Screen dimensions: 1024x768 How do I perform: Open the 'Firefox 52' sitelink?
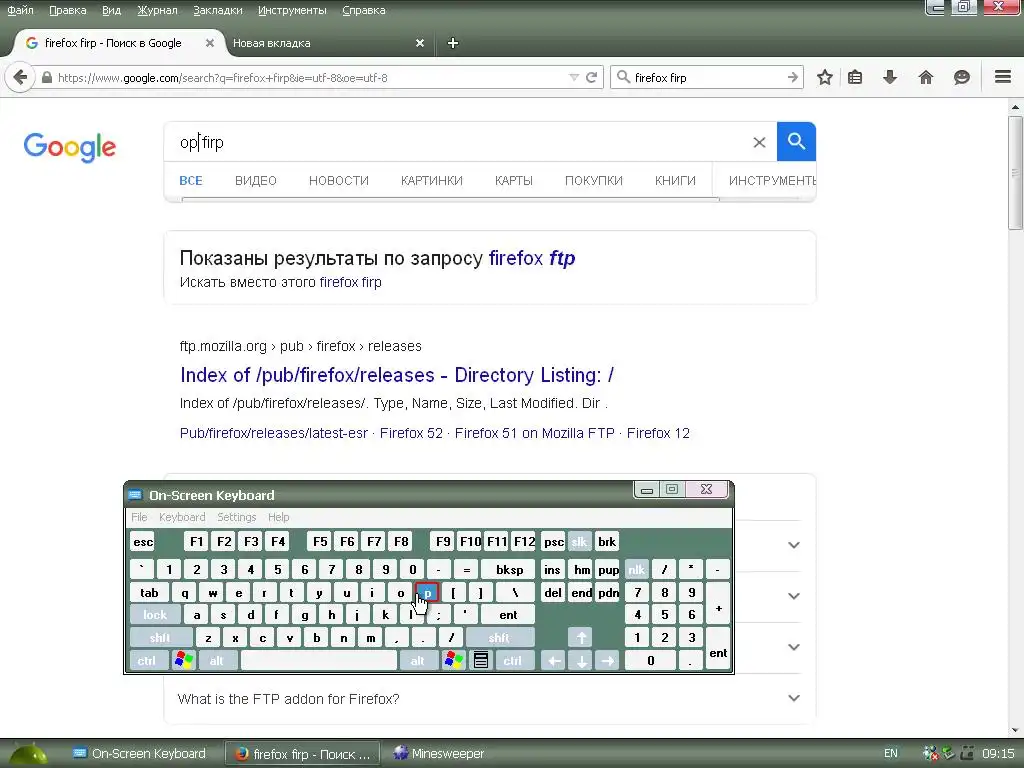[x=411, y=433]
